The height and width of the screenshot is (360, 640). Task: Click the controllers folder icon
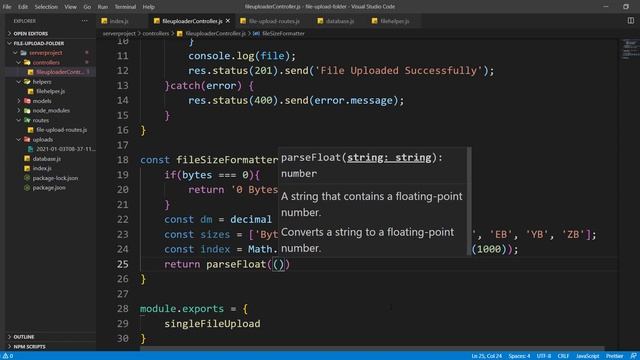click(x=27, y=62)
